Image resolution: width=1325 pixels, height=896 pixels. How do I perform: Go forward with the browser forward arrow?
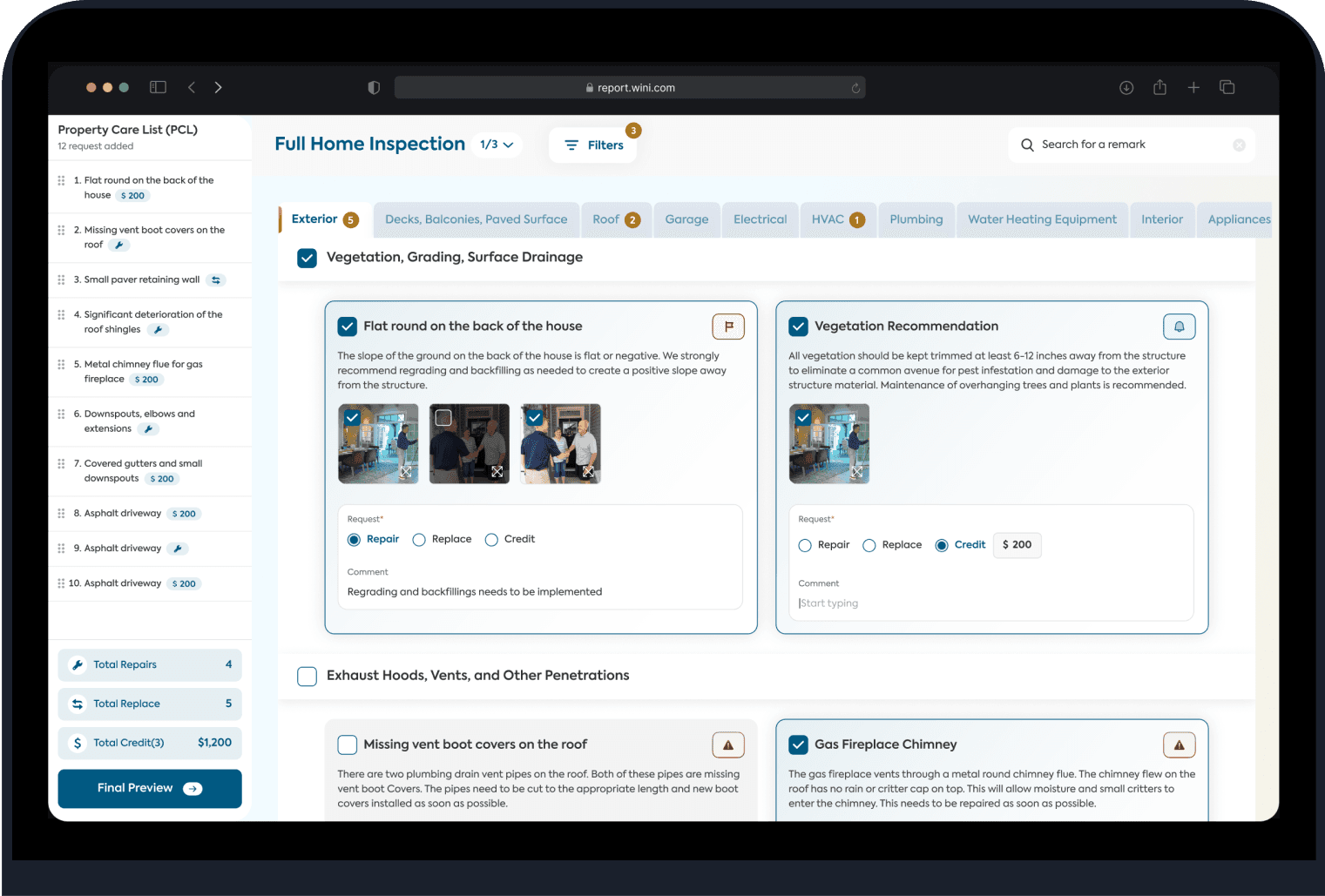(218, 87)
